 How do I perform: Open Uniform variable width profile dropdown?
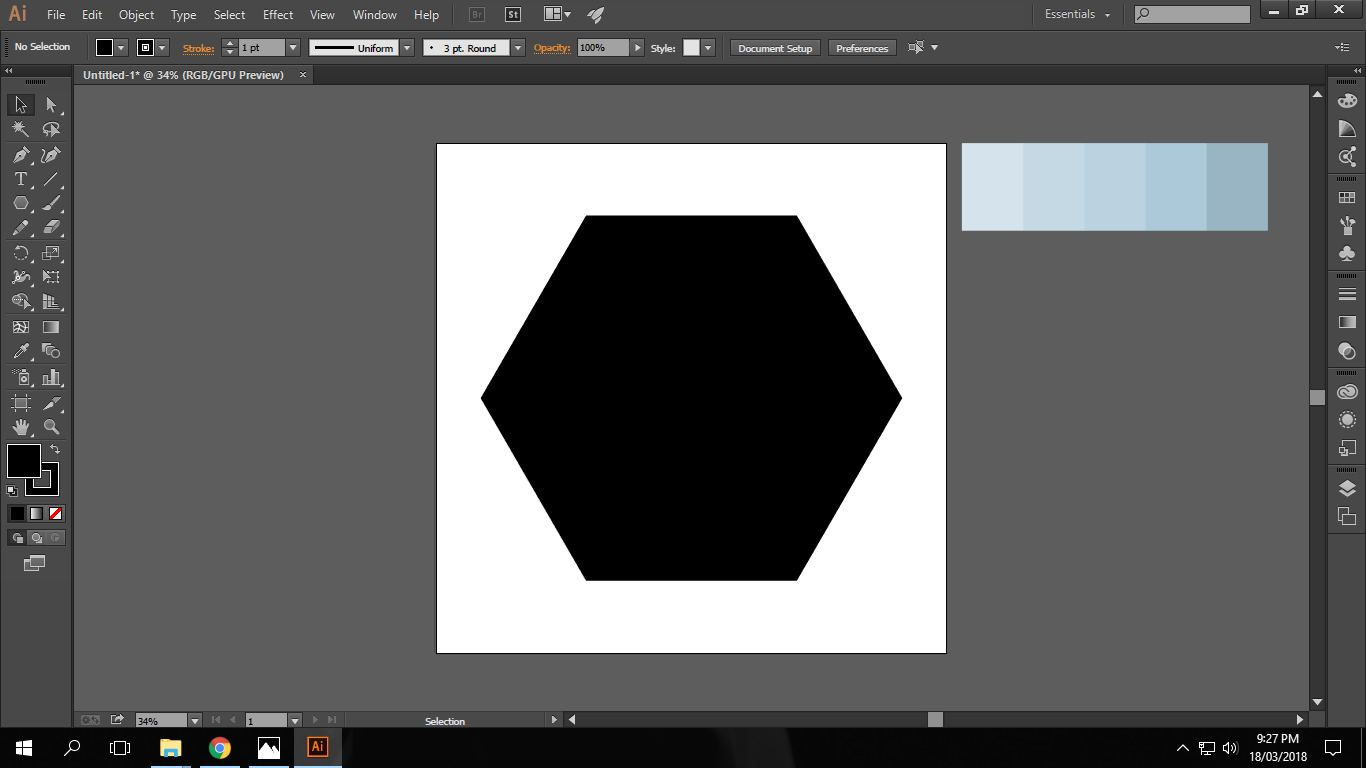[407, 48]
